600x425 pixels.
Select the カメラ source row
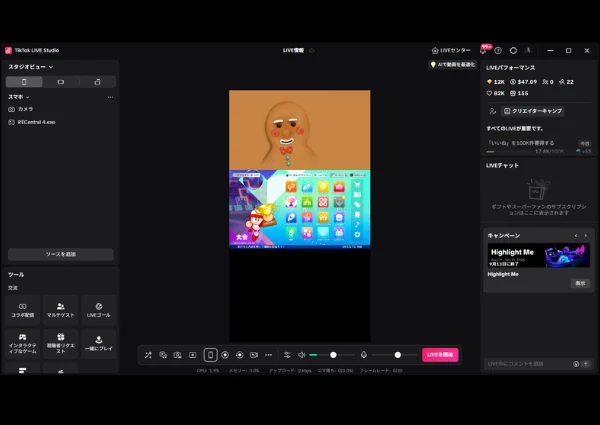pos(61,109)
